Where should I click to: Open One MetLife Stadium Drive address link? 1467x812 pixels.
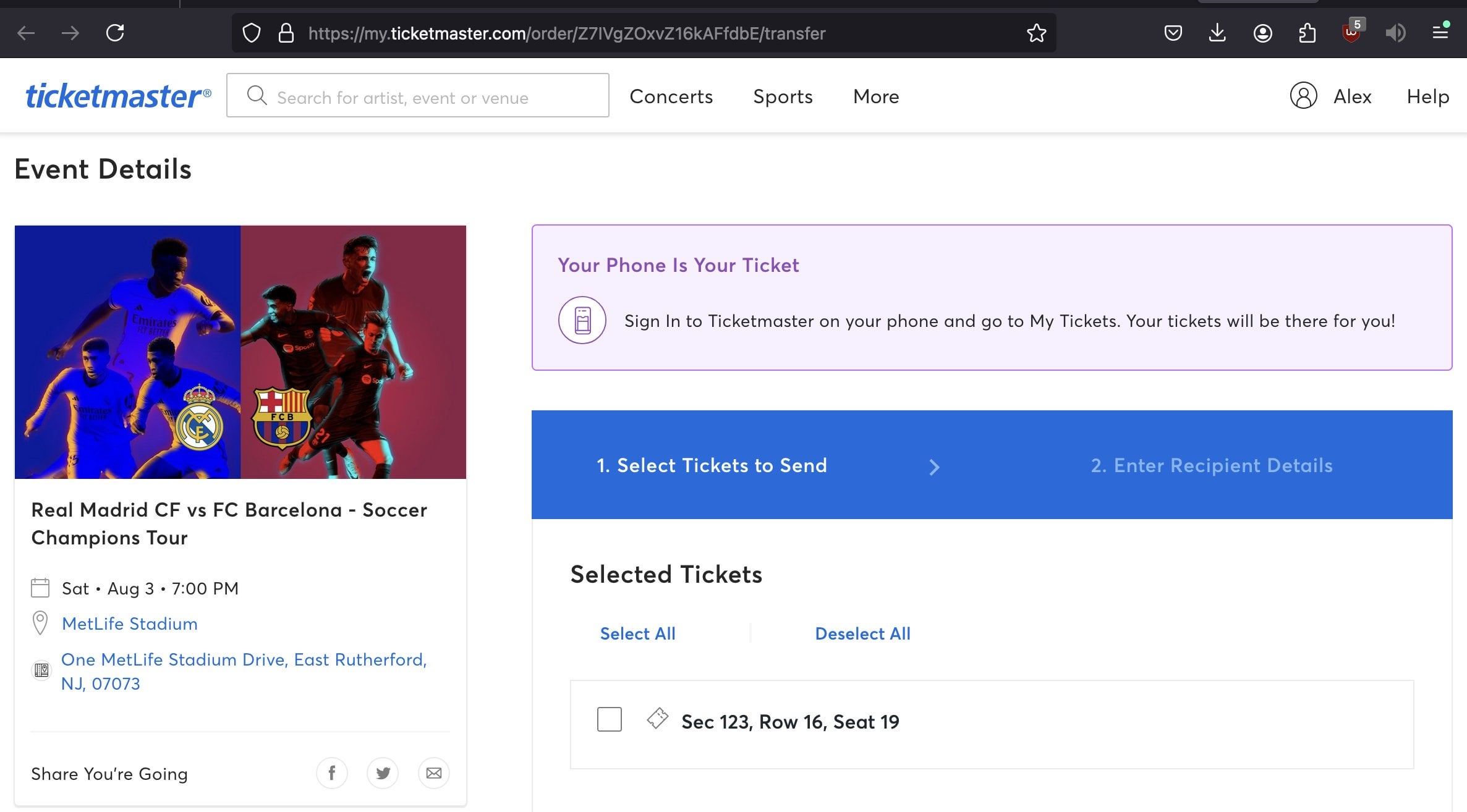click(x=244, y=671)
